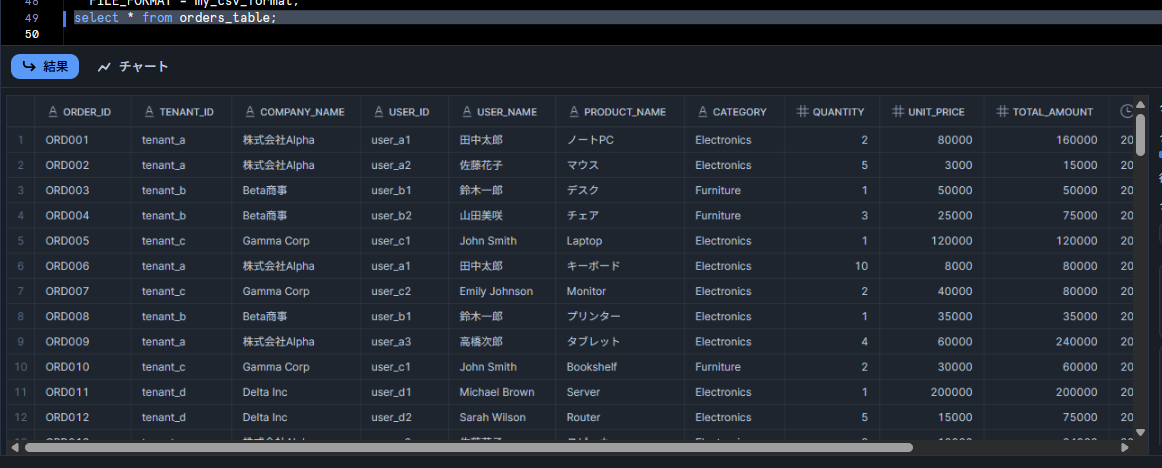Click Gamma Corp cell in ORD007 row
The height and width of the screenshot is (468, 1162).
point(296,291)
